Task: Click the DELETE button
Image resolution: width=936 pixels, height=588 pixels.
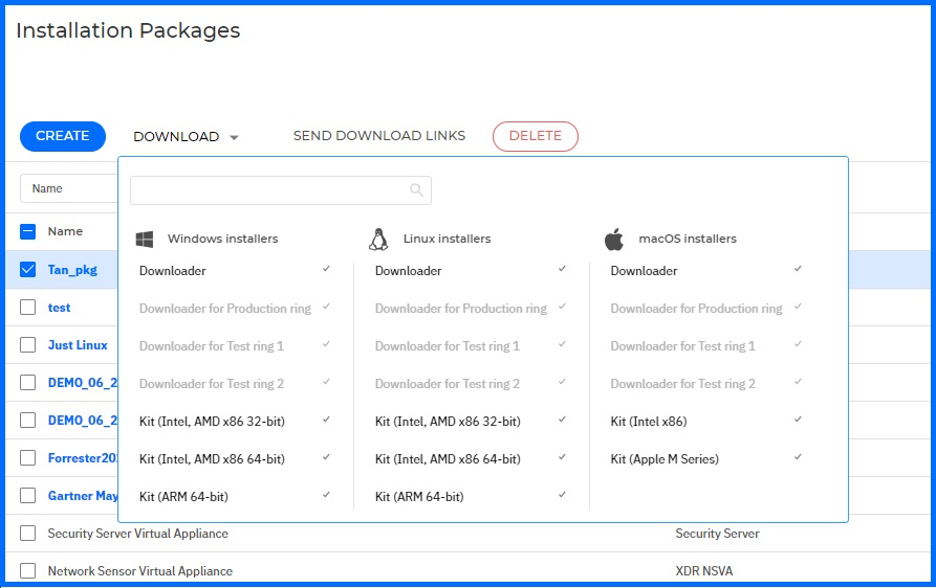Action: tap(535, 136)
